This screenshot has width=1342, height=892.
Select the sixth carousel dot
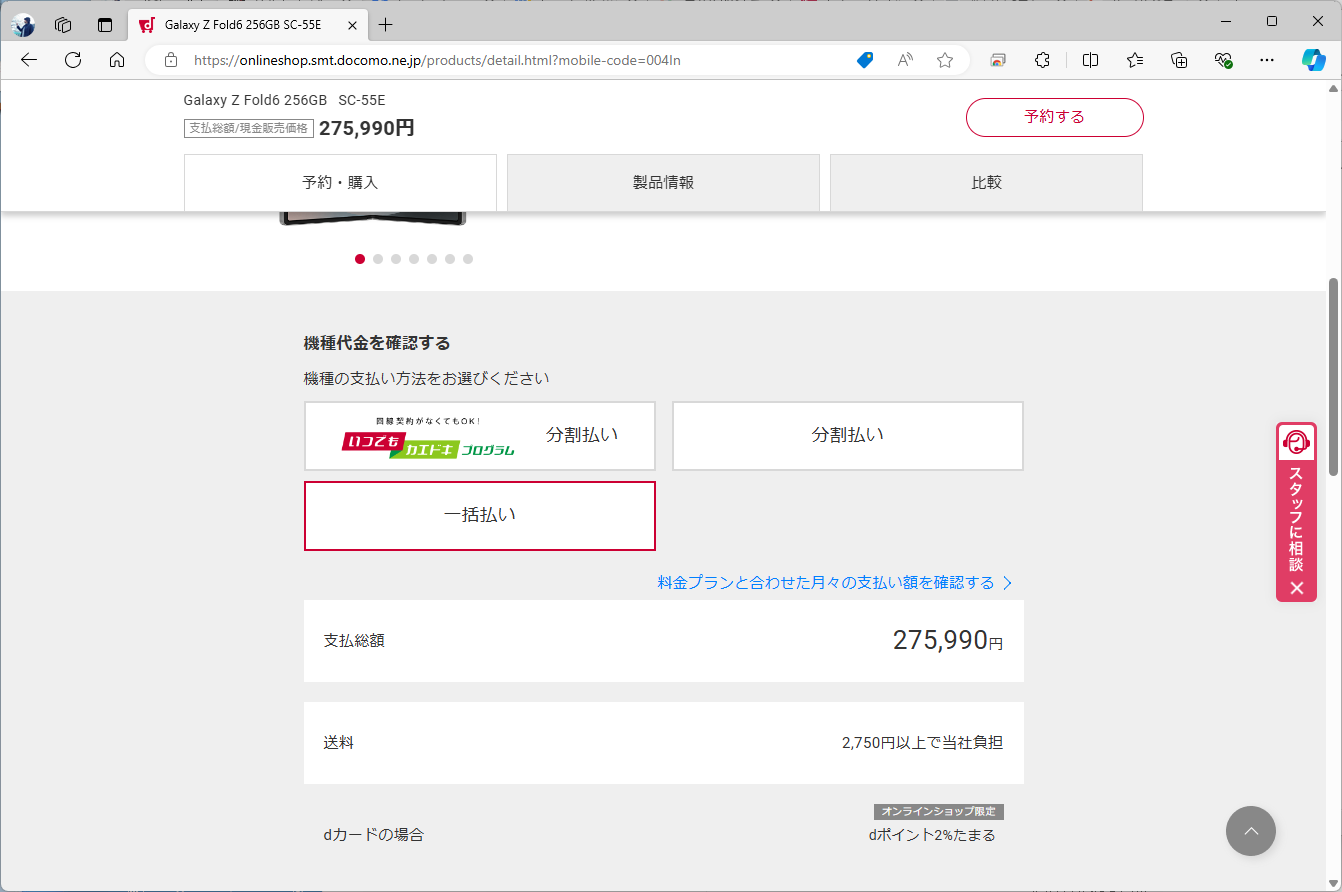coord(450,259)
